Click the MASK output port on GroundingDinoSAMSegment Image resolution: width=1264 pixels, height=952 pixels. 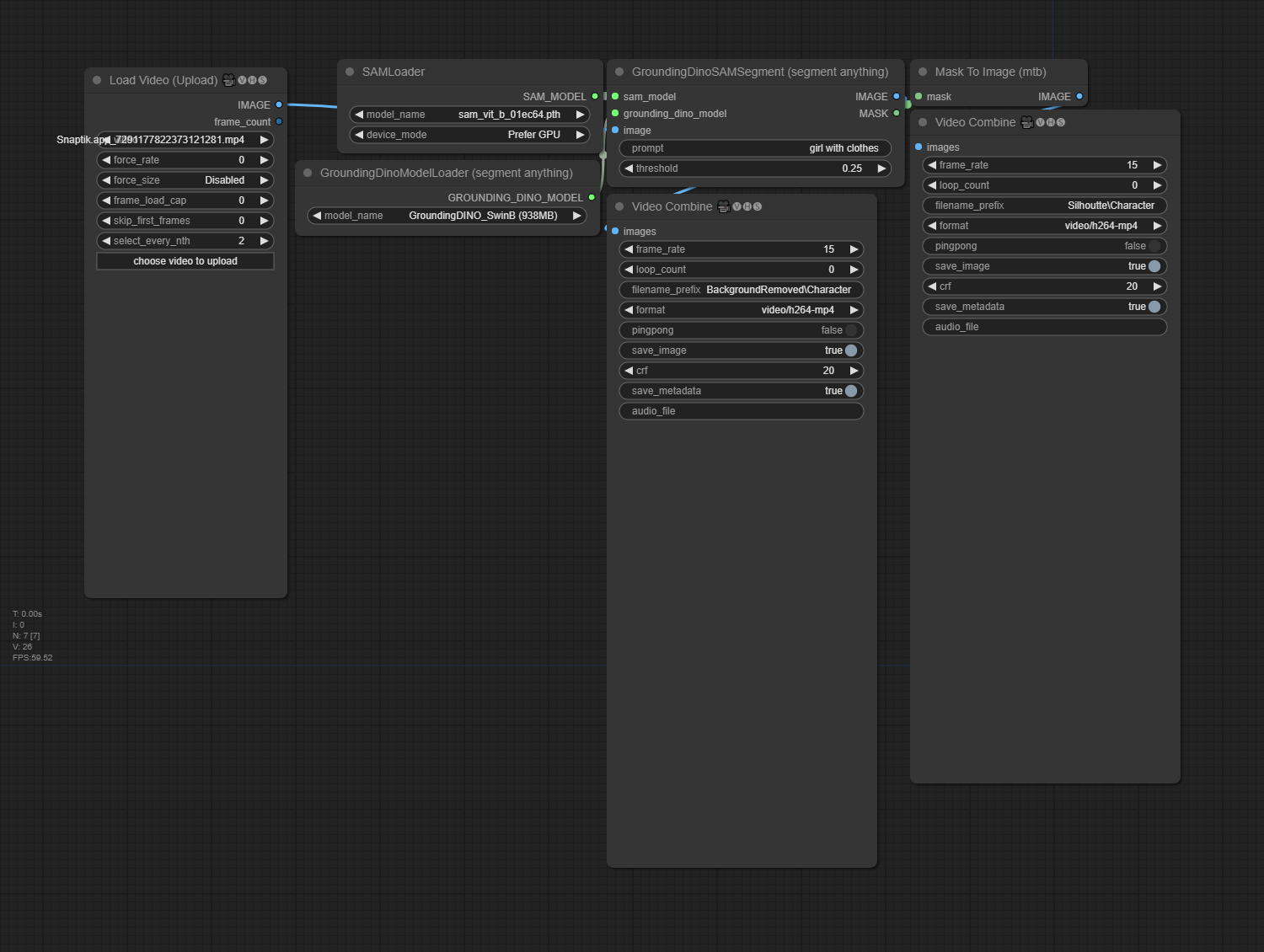(897, 114)
